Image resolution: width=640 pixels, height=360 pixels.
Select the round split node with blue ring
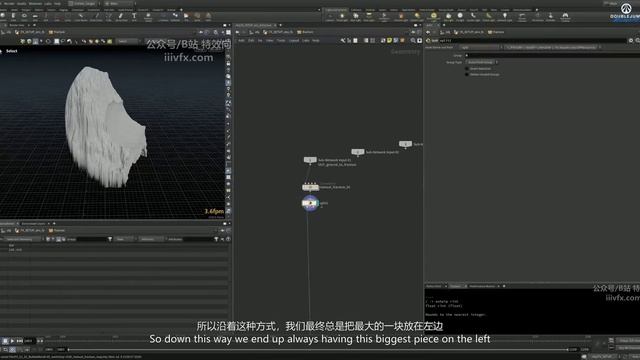pyautogui.click(x=310, y=203)
